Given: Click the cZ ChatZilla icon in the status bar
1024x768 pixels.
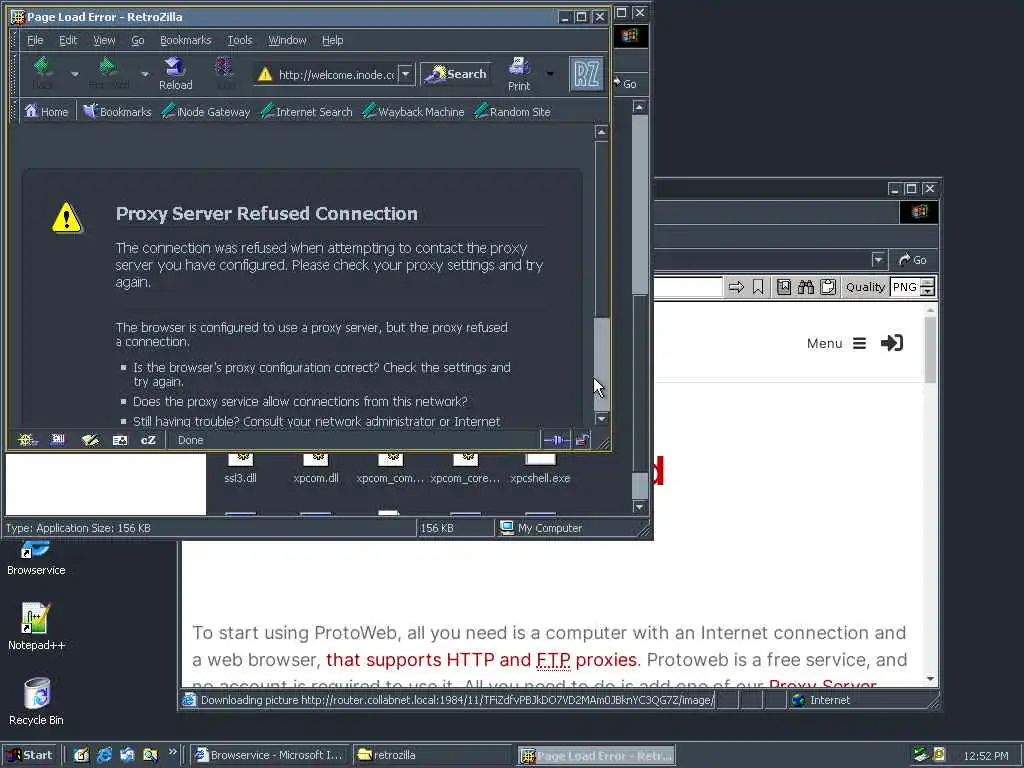Looking at the screenshot, I should point(148,440).
